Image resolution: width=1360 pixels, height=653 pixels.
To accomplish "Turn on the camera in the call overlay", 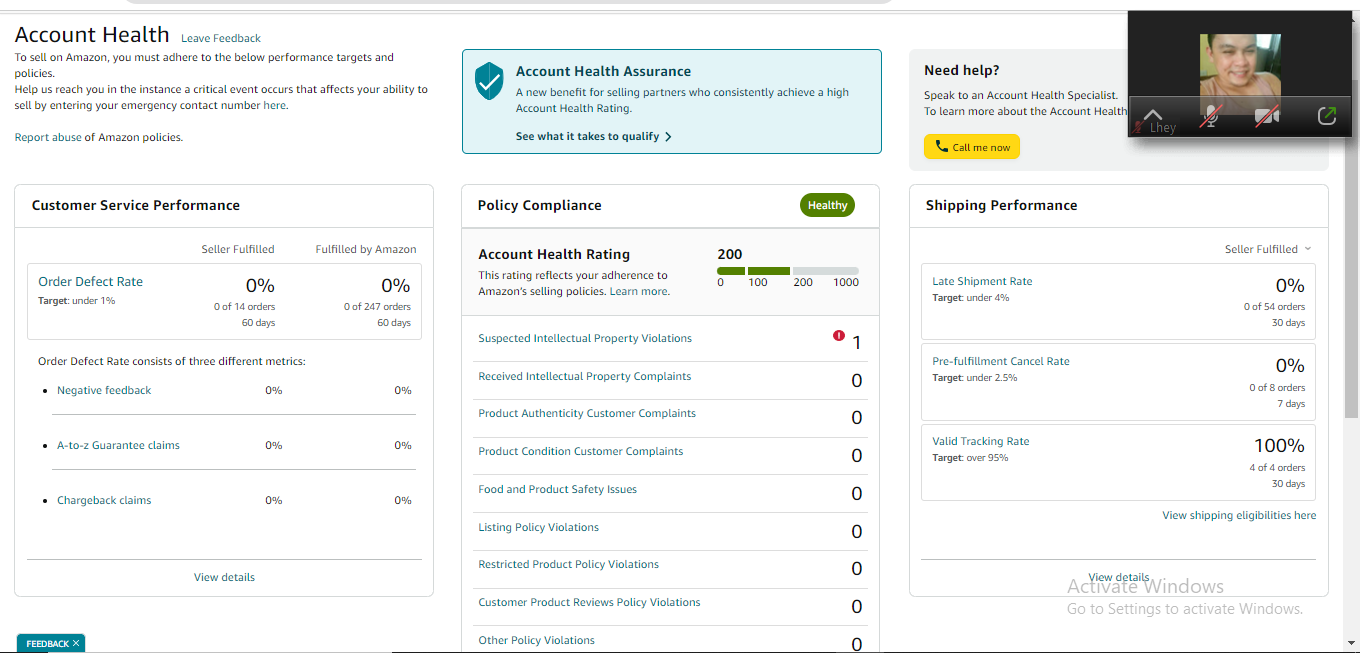I will (1268, 117).
